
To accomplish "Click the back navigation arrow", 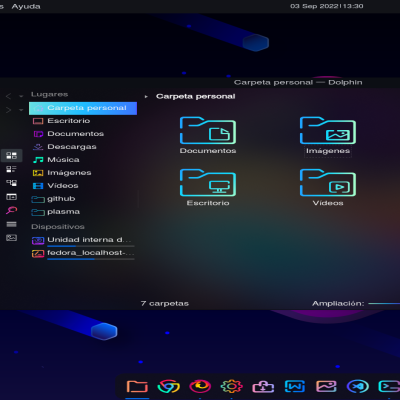I will (x=8, y=96).
